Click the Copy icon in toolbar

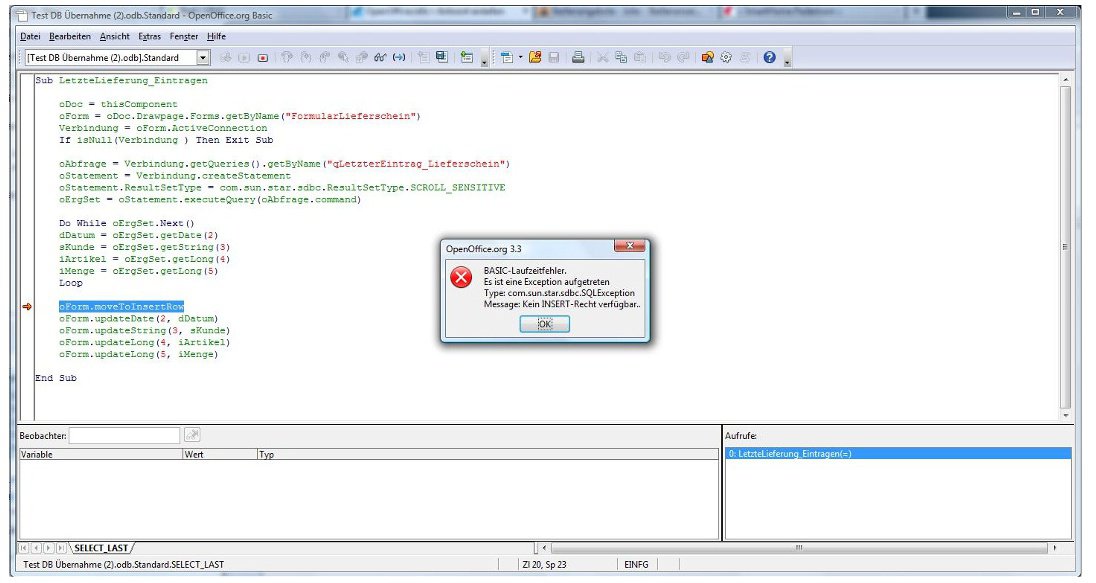[x=621, y=58]
